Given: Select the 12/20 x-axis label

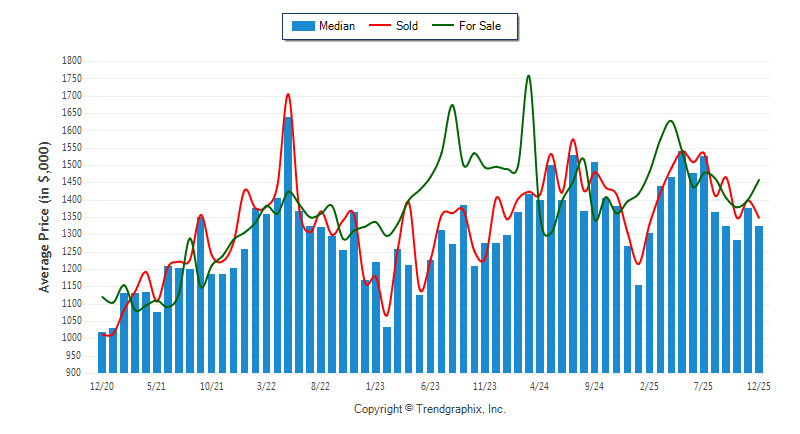Looking at the screenshot, I should point(102,385).
